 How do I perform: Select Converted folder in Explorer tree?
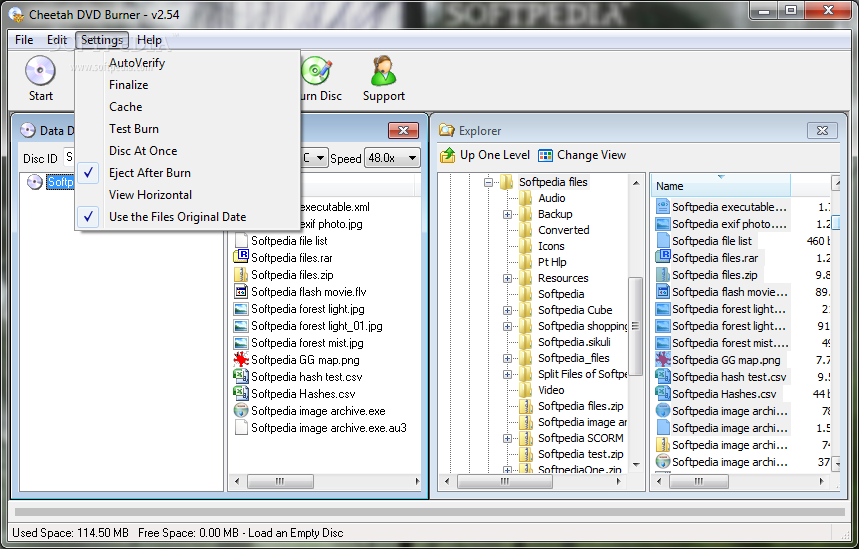(x=563, y=230)
